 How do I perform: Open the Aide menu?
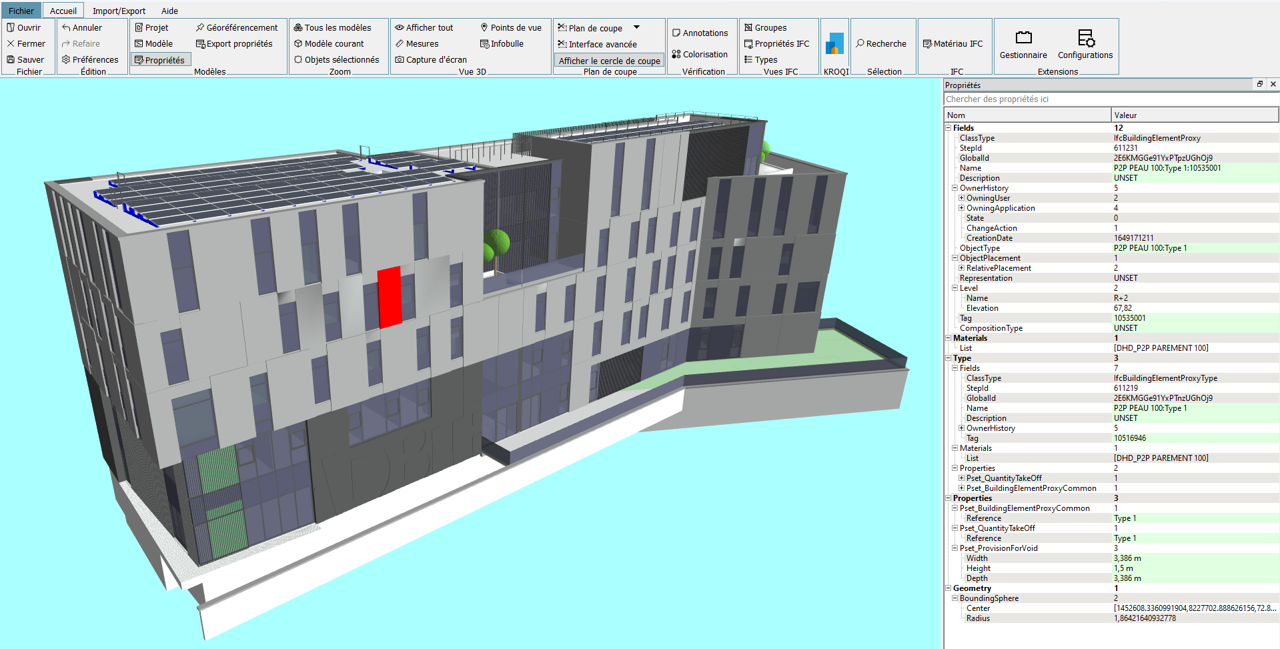[169, 10]
